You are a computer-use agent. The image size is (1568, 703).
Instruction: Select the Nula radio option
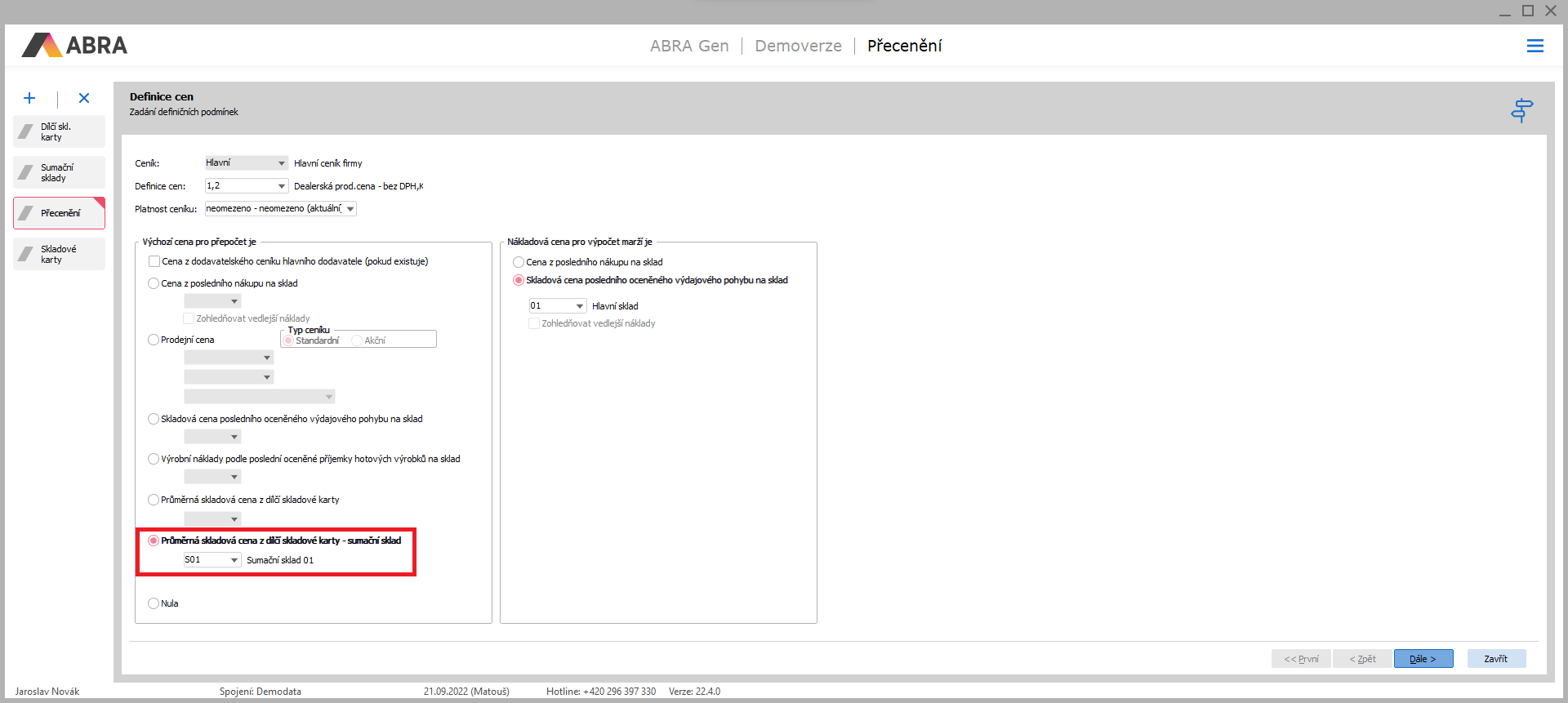tap(154, 603)
